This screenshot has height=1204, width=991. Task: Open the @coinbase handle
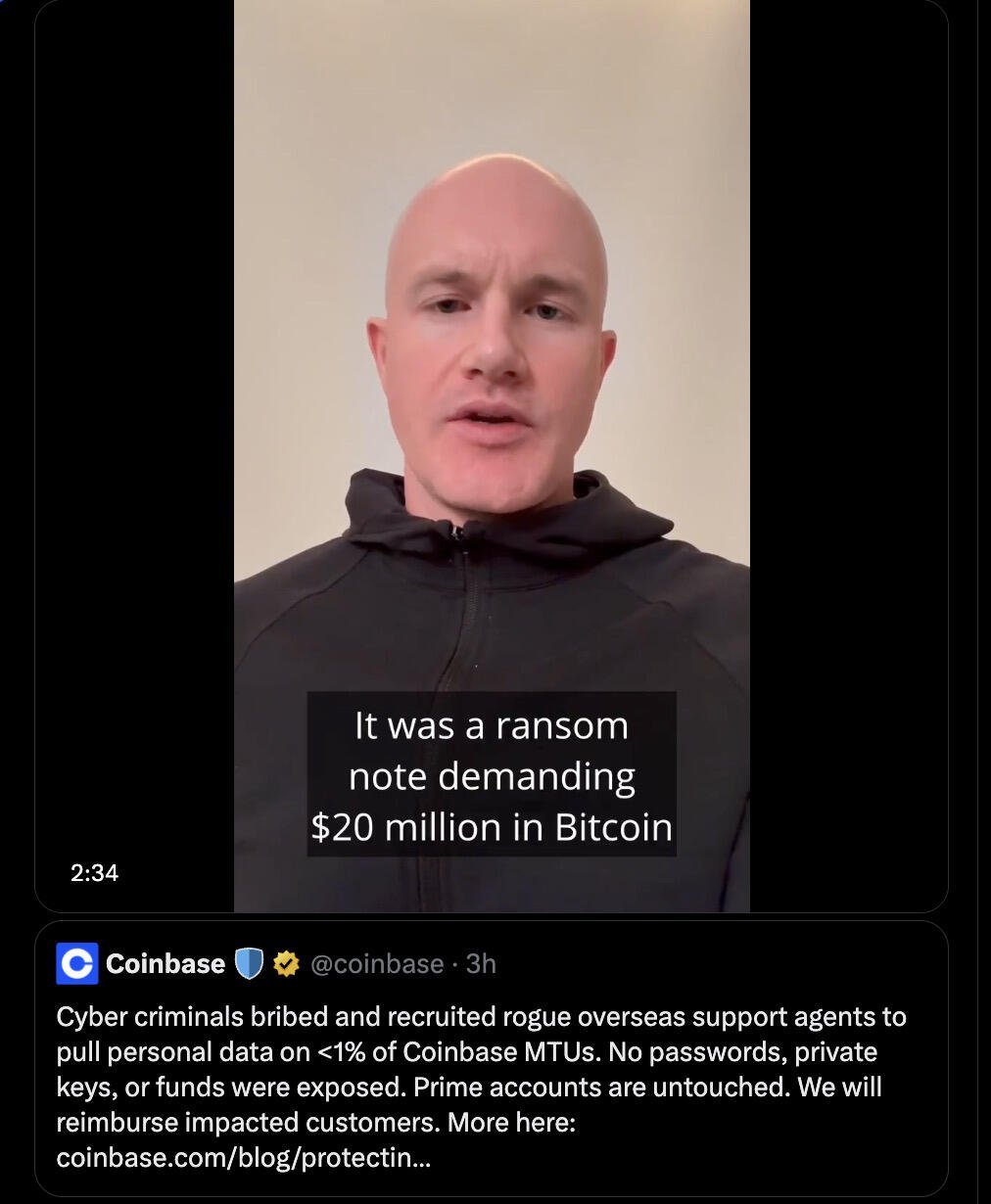pos(377,964)
